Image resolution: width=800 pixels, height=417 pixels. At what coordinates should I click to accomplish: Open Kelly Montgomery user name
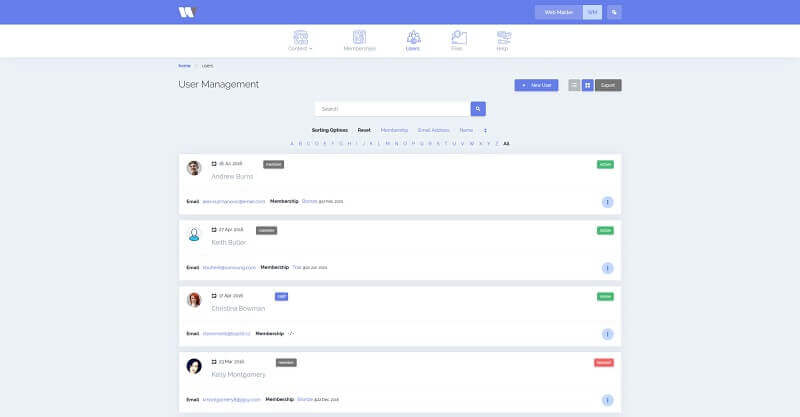pos(238,375)
